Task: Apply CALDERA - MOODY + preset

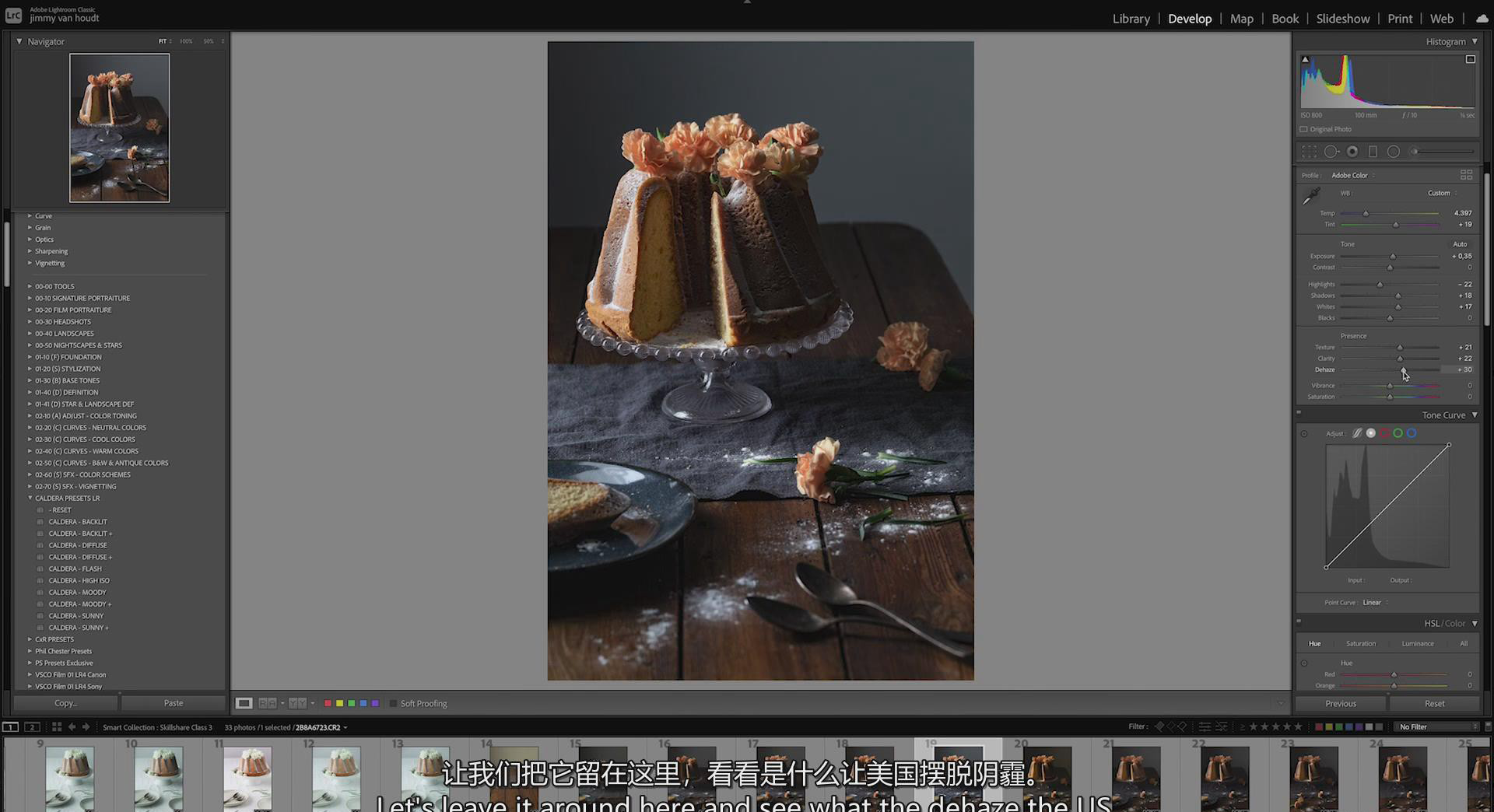Action: (x=80, y=604)
